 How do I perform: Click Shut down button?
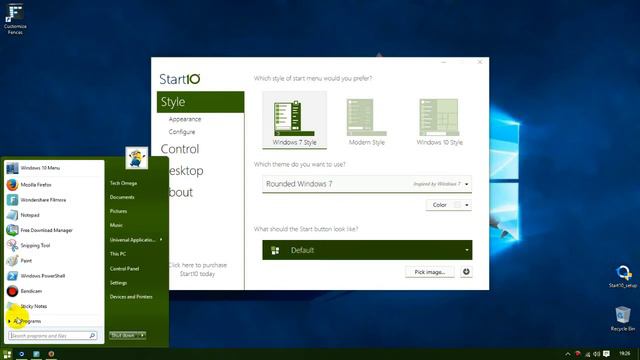tap(123, 335)
